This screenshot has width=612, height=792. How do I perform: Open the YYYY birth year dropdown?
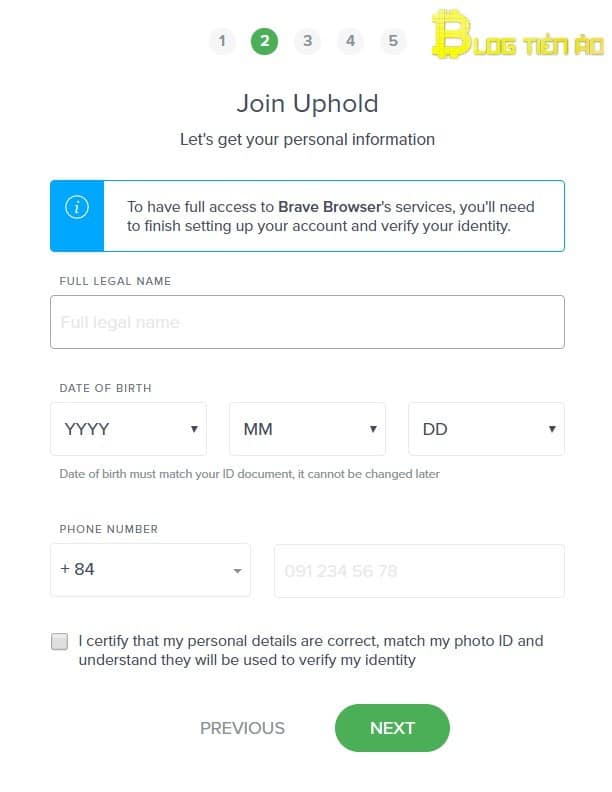click(128, 429)
